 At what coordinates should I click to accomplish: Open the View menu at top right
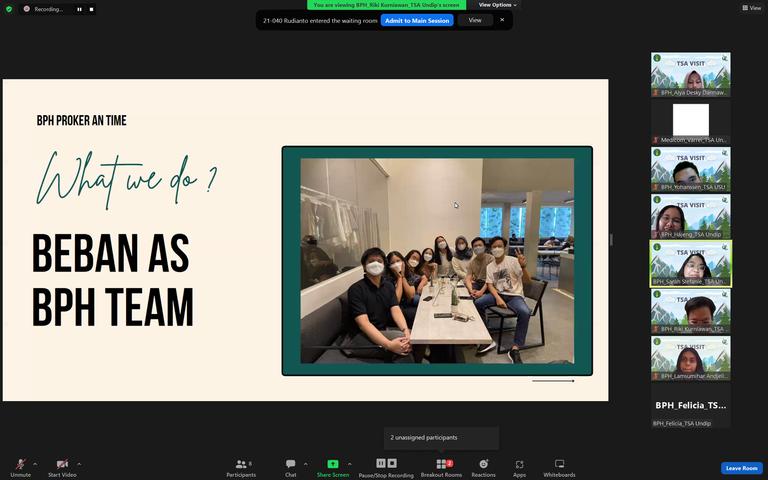tap(752, 8)
